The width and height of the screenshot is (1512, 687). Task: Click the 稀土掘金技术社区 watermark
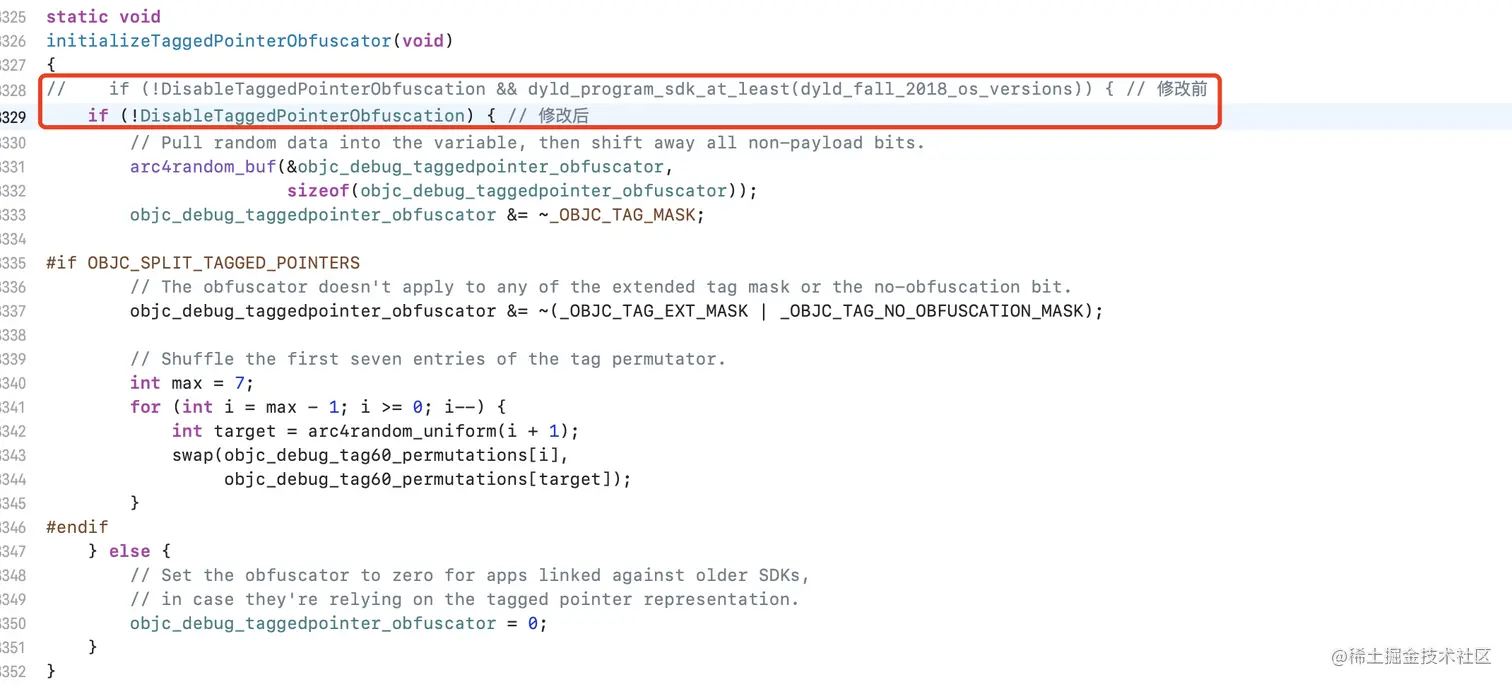[1419, 656]
